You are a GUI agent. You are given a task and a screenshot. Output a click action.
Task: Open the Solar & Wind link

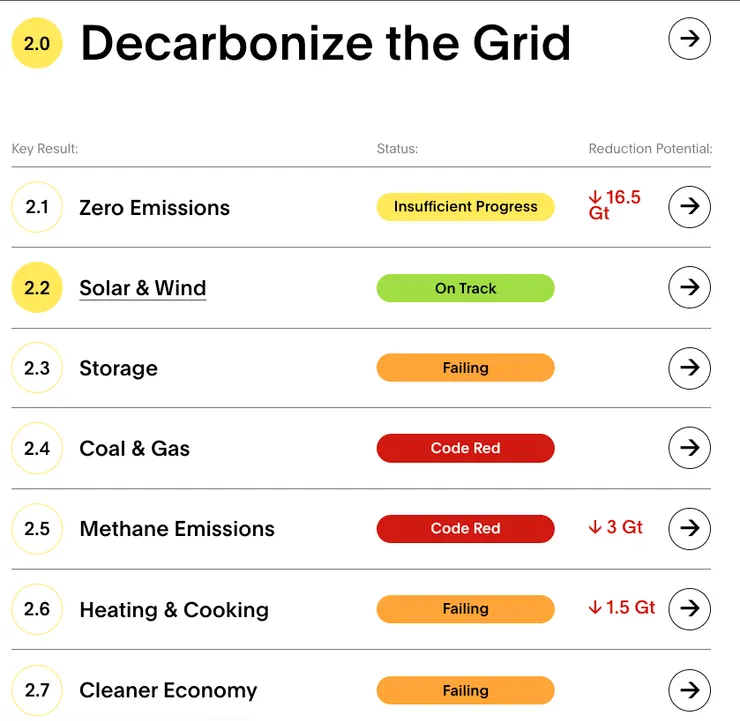[143, 288]
